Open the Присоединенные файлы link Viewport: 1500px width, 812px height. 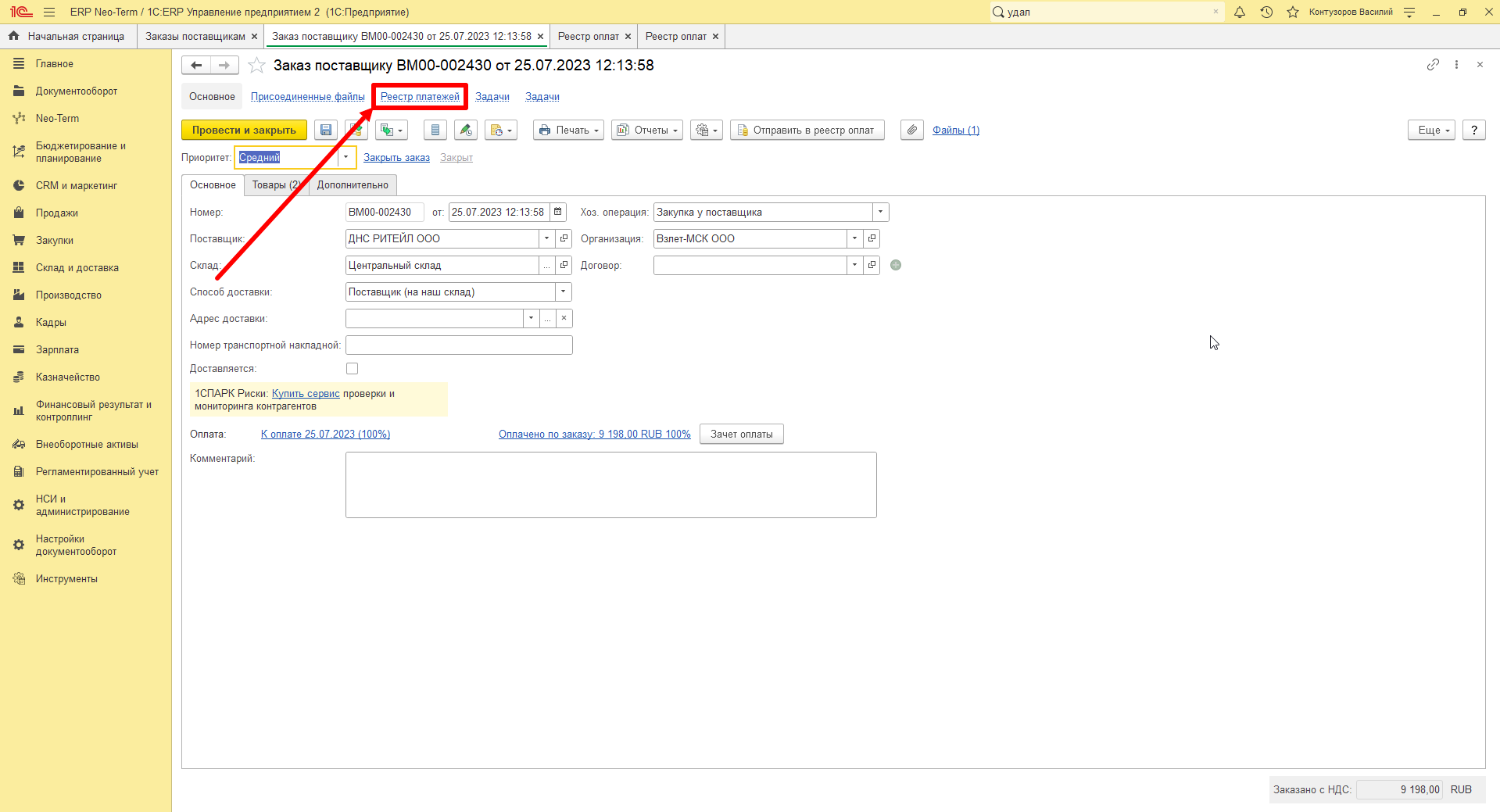pos(308,97)
